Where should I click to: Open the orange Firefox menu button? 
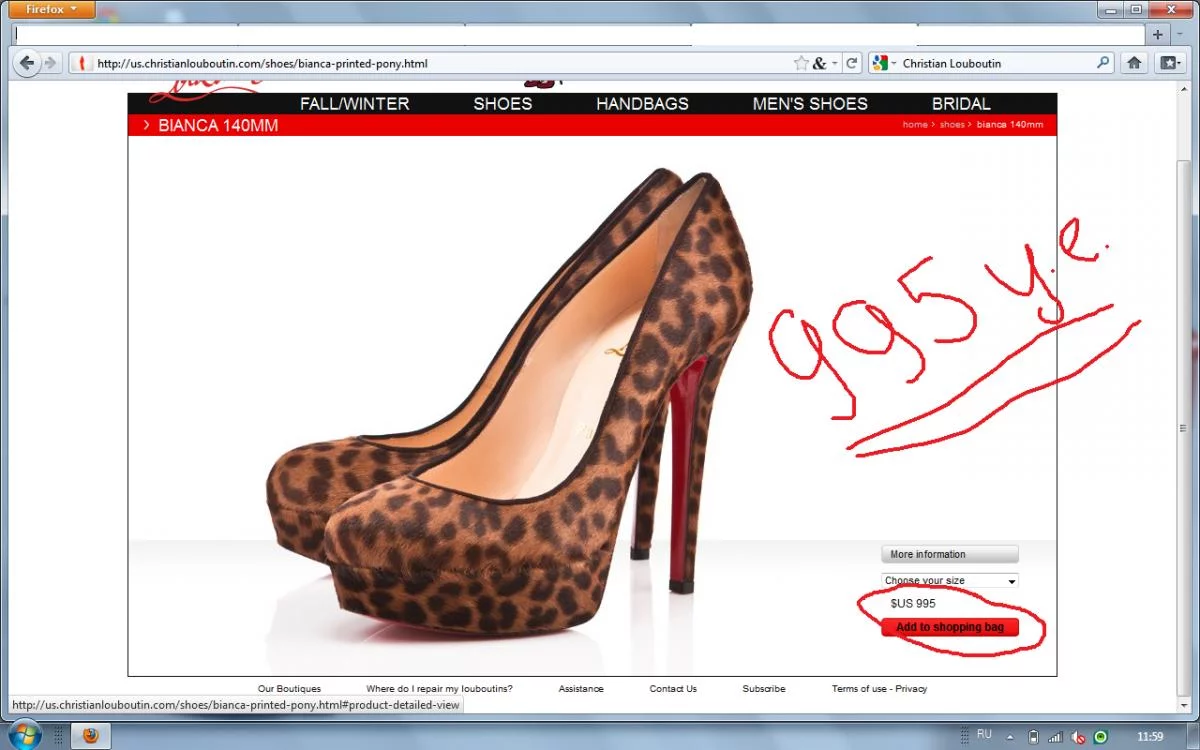53,9
